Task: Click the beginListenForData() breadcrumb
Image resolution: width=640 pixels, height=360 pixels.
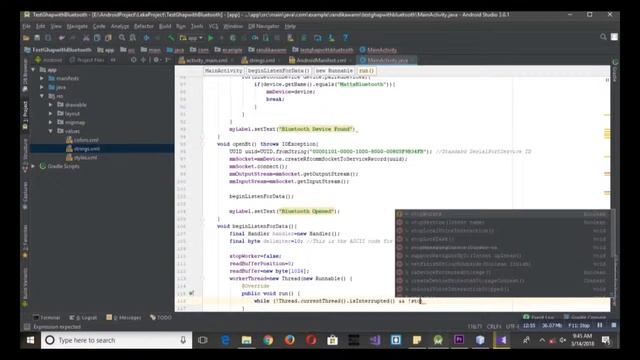Action: coord(279,71)
